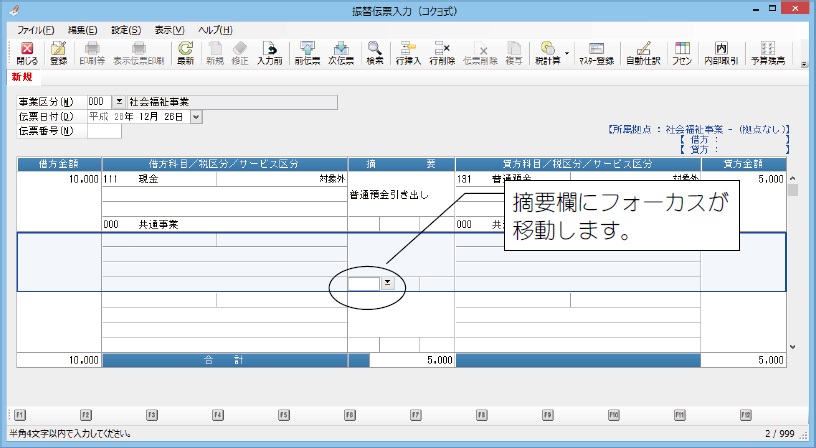Refresh with the 最新 toolbar icon
816x448 pixels.
click(x=185, y=52)
